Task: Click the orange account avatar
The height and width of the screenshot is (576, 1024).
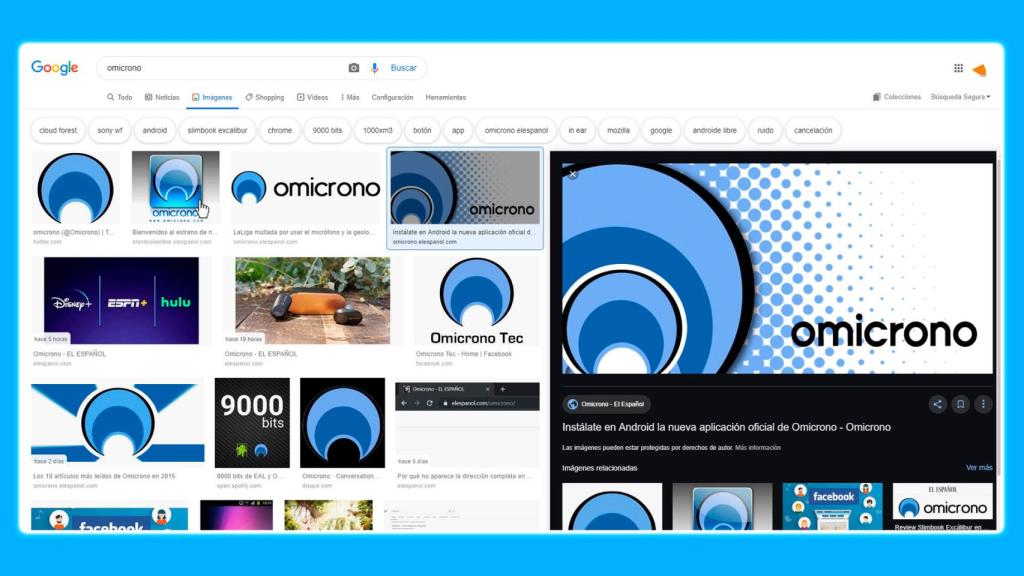Action: click(979, 70)
